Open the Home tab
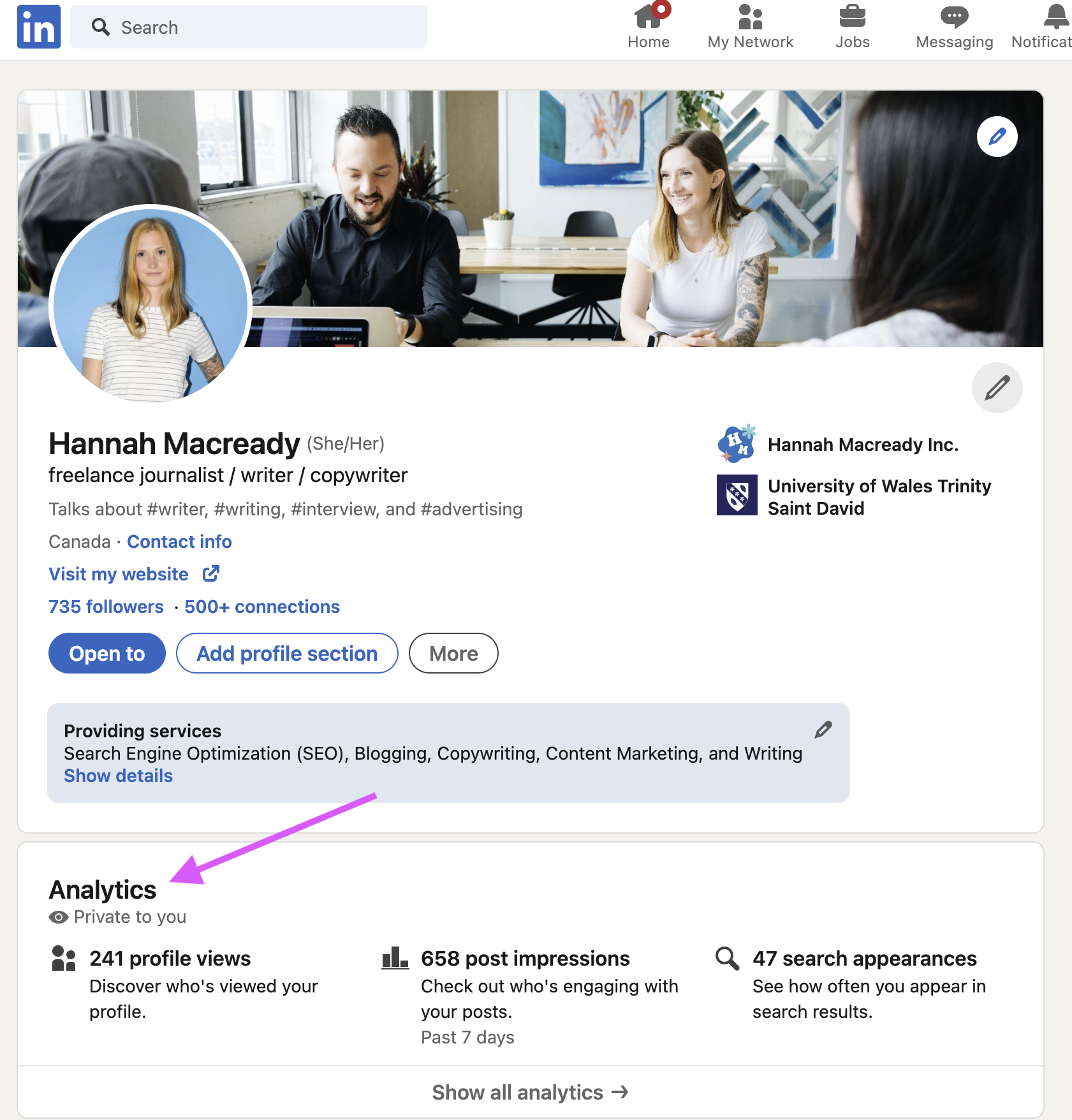The width and height of the screenshot is (1072, 1120). click(x=649, y=27)
